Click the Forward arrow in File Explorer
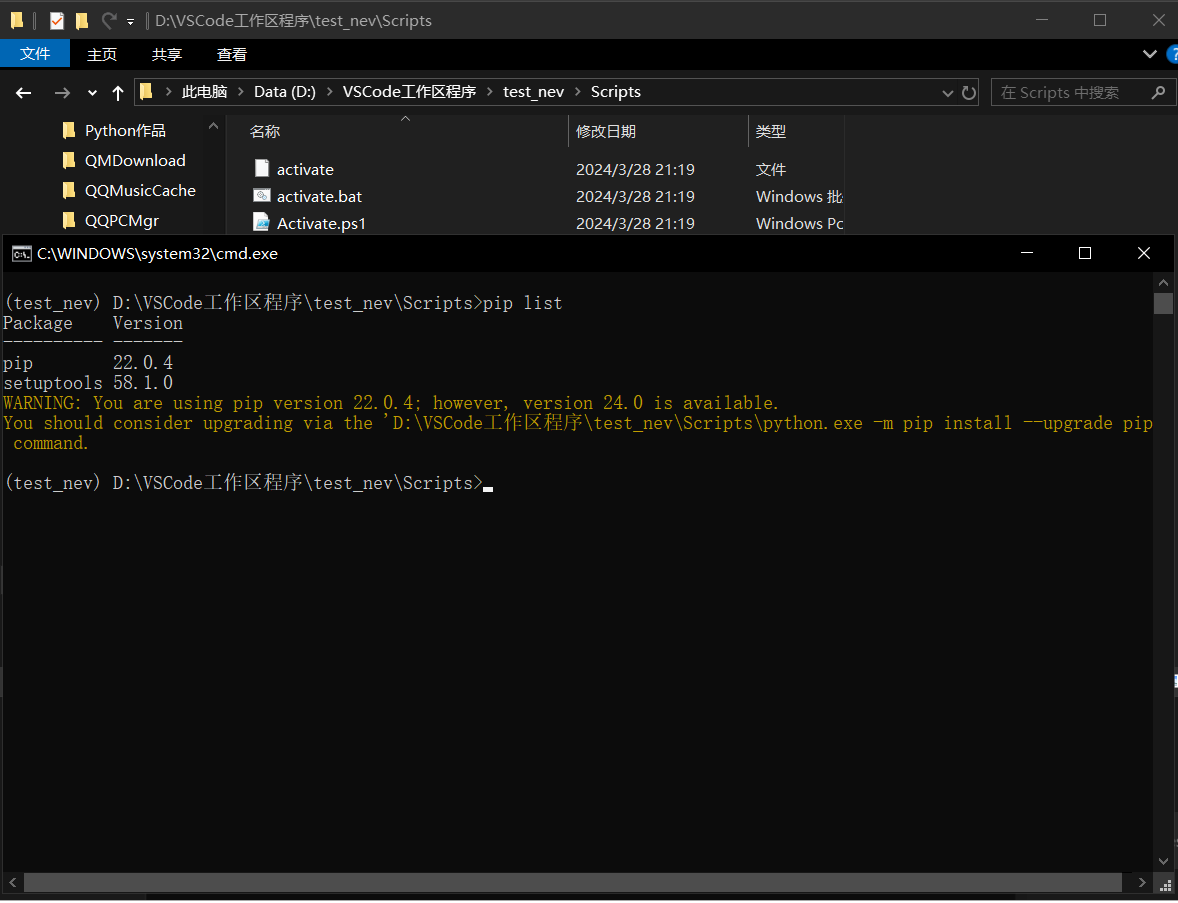Screen dimensions: 1178x903 coord(62,93)
